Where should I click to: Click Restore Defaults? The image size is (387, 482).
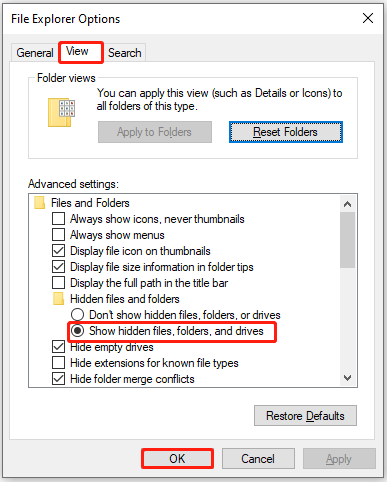[x=305, y=416]
